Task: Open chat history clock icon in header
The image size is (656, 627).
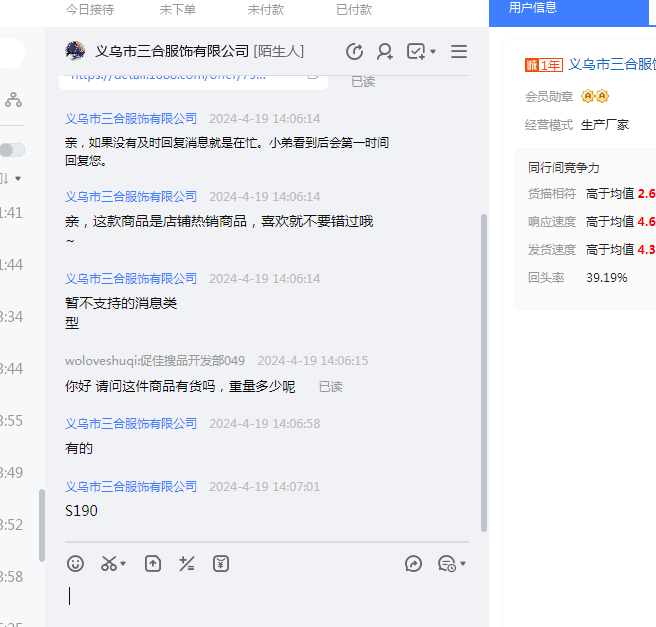Action: click(x=354, y=51)
